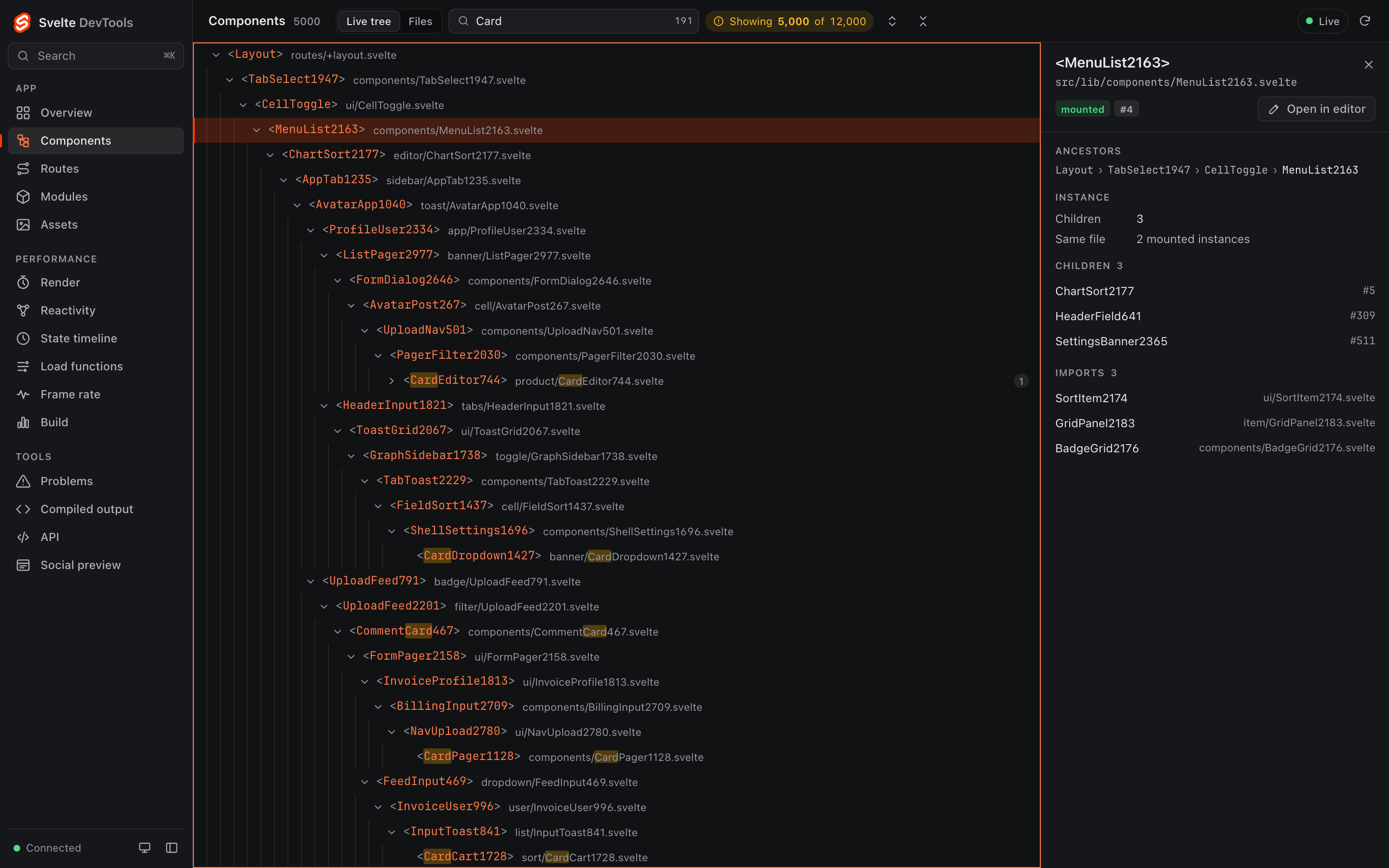
Task: Open the Frame rate view
Action: [96, 394]
